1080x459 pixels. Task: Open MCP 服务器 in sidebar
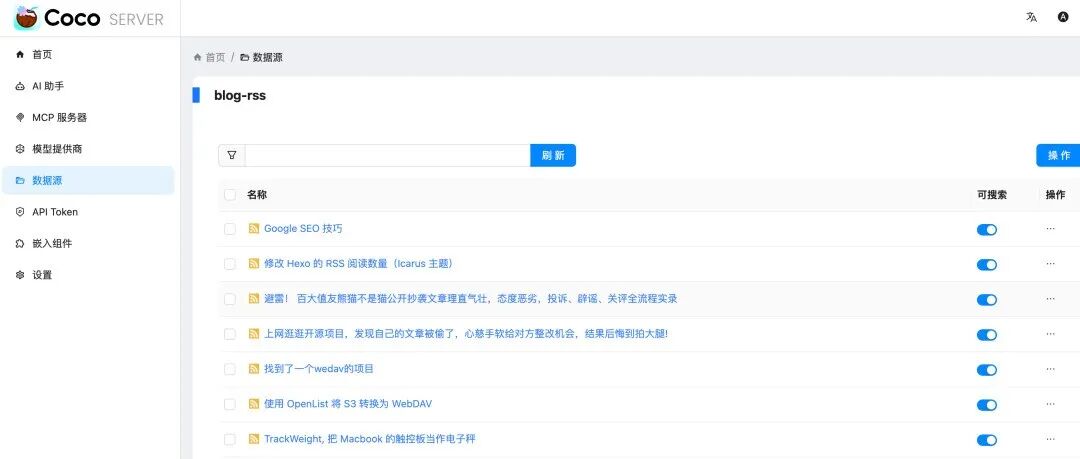click(x=87, y=118)
